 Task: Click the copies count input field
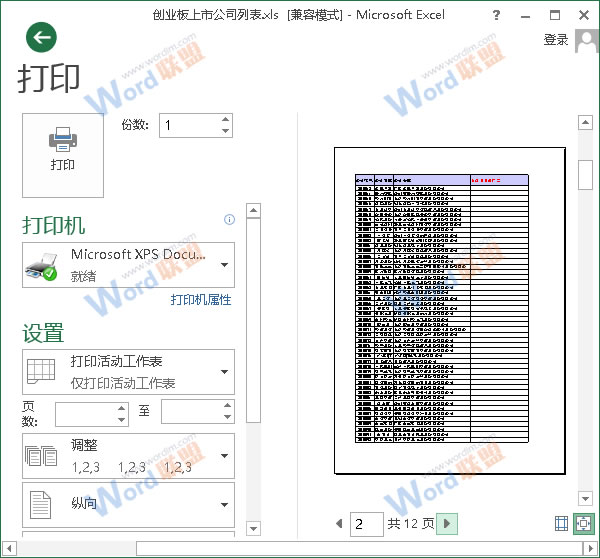189,125
